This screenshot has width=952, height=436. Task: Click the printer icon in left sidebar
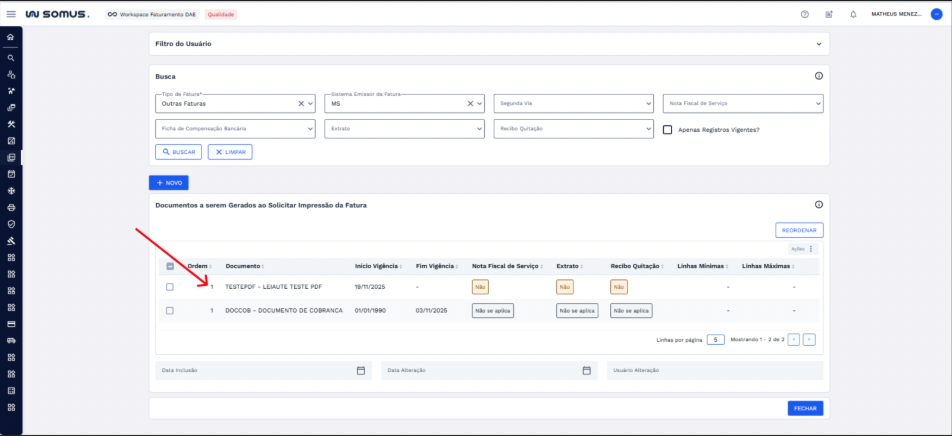point(11,207)
